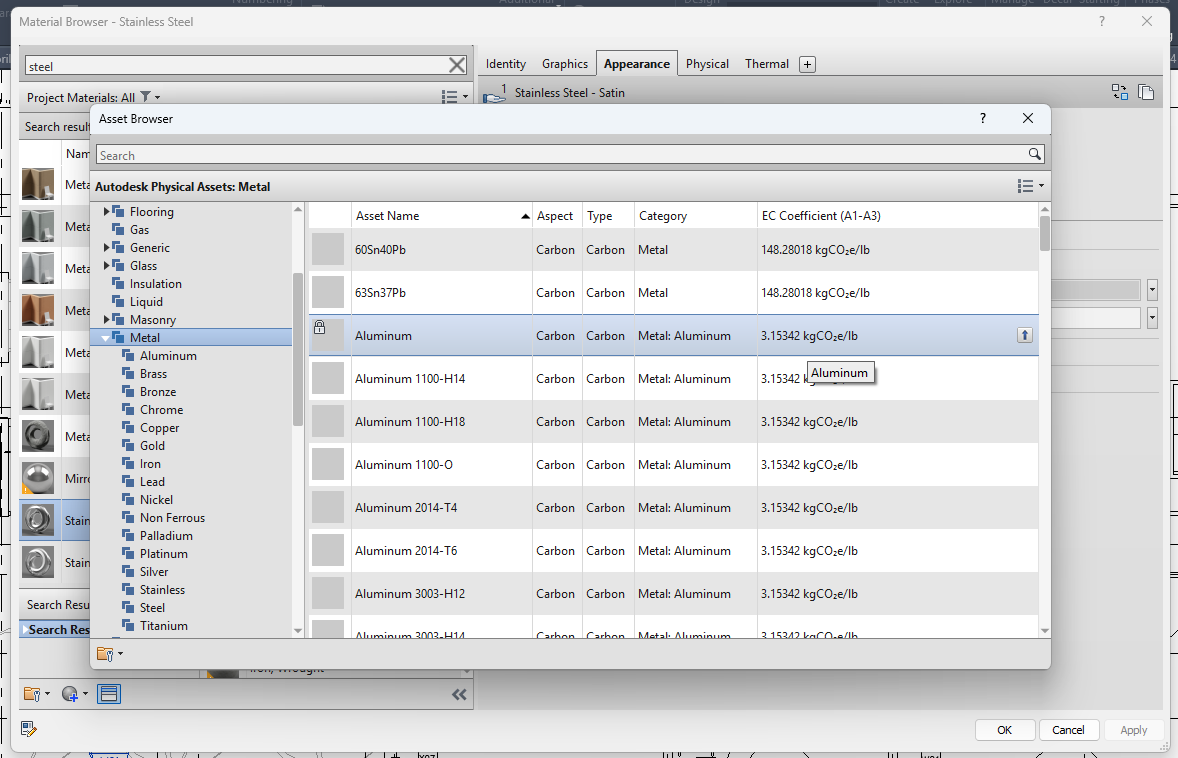1178x758 pixels.
Task: Click the lock icon on the Aluminum row
Action: (321, 328)
